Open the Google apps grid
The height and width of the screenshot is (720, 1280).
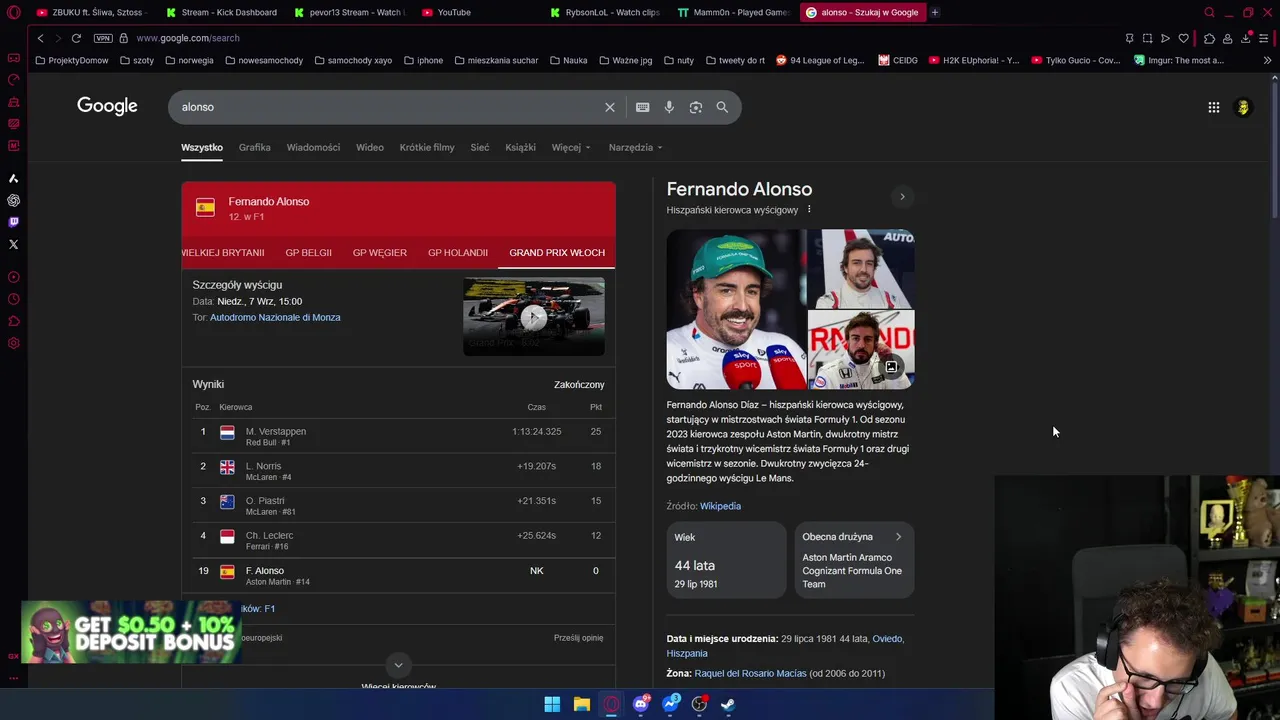pyautogui.click(x=1214, y=107)
